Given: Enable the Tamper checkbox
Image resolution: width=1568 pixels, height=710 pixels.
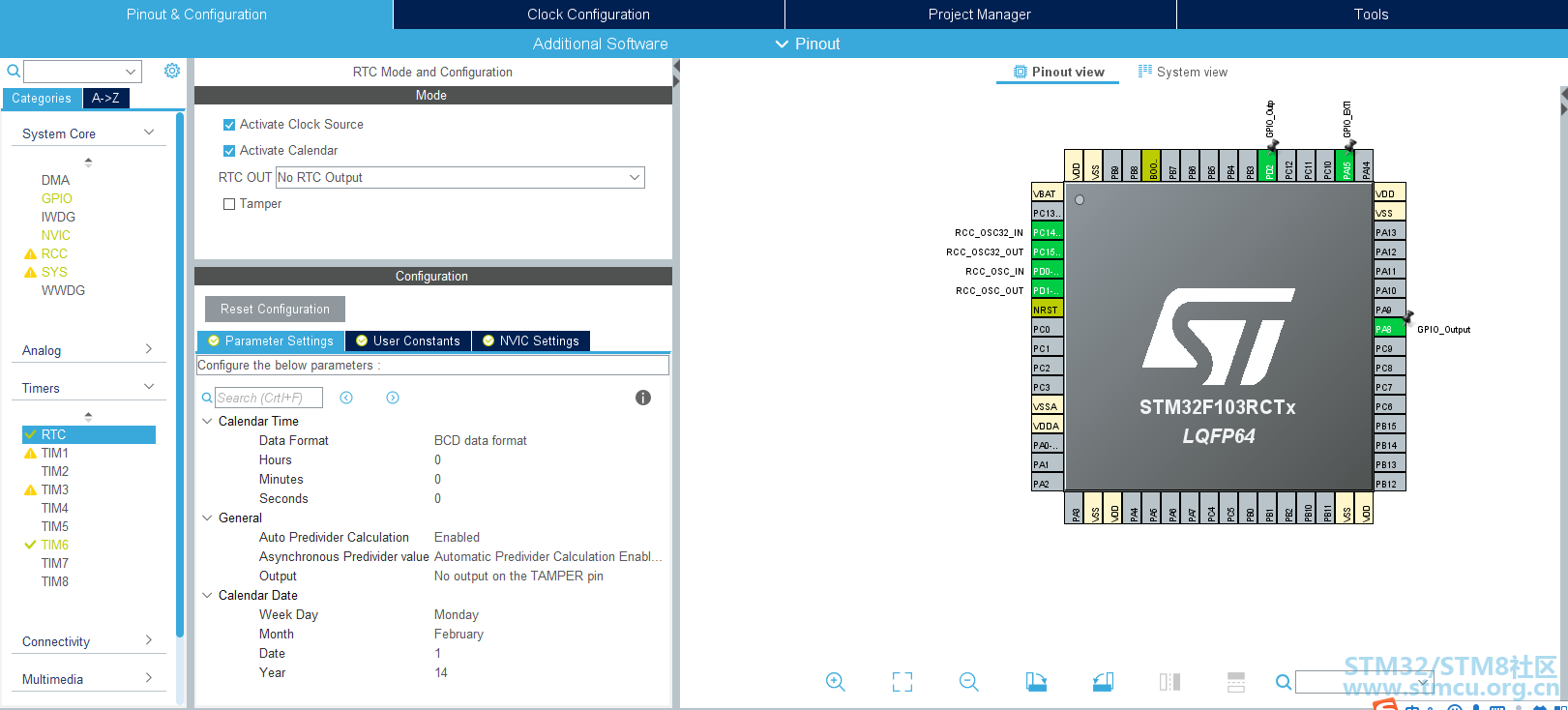Looking at the screenshot, I should [229, 204].
